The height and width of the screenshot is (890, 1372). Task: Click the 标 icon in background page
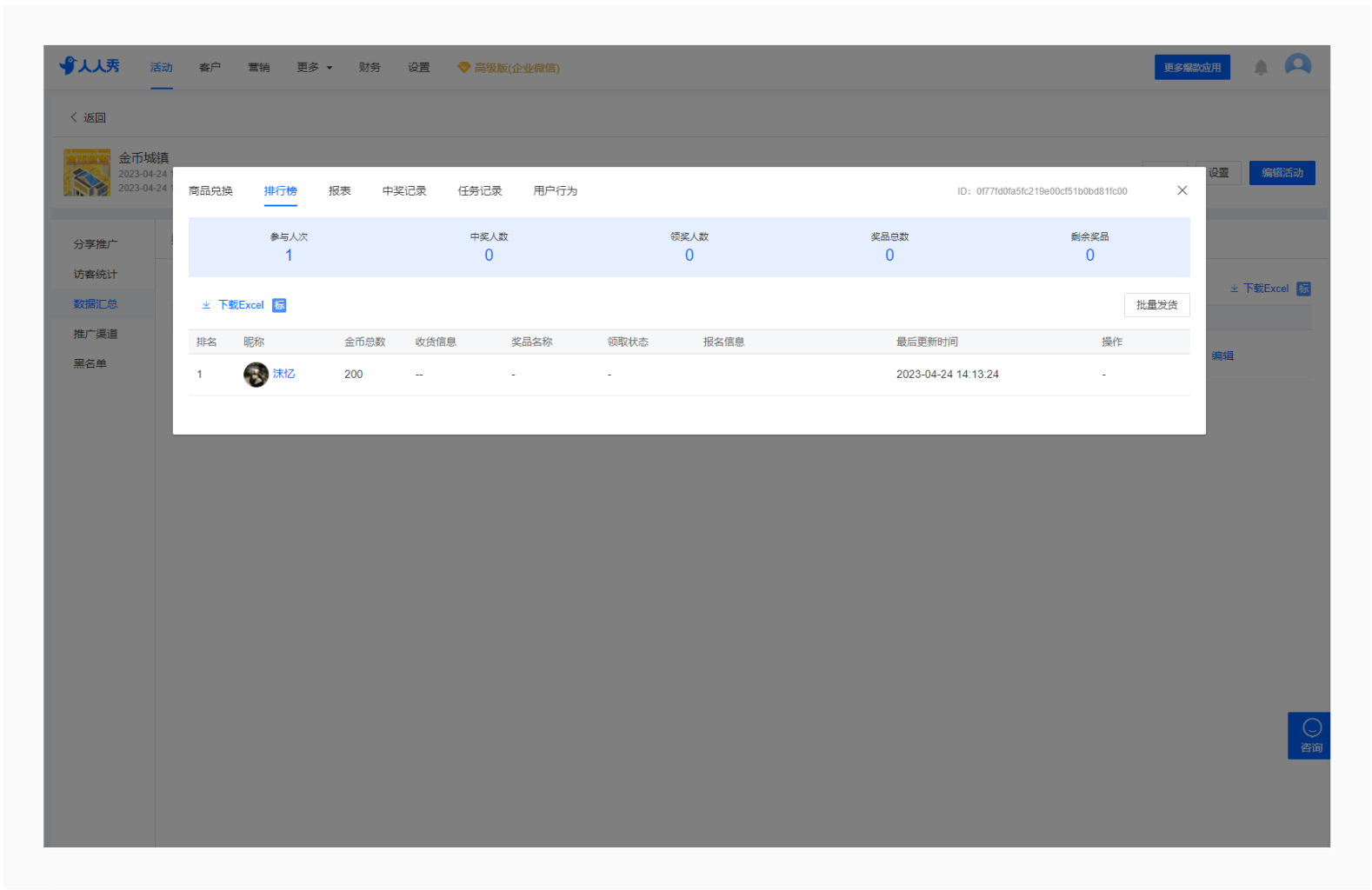pos(1303,289)
